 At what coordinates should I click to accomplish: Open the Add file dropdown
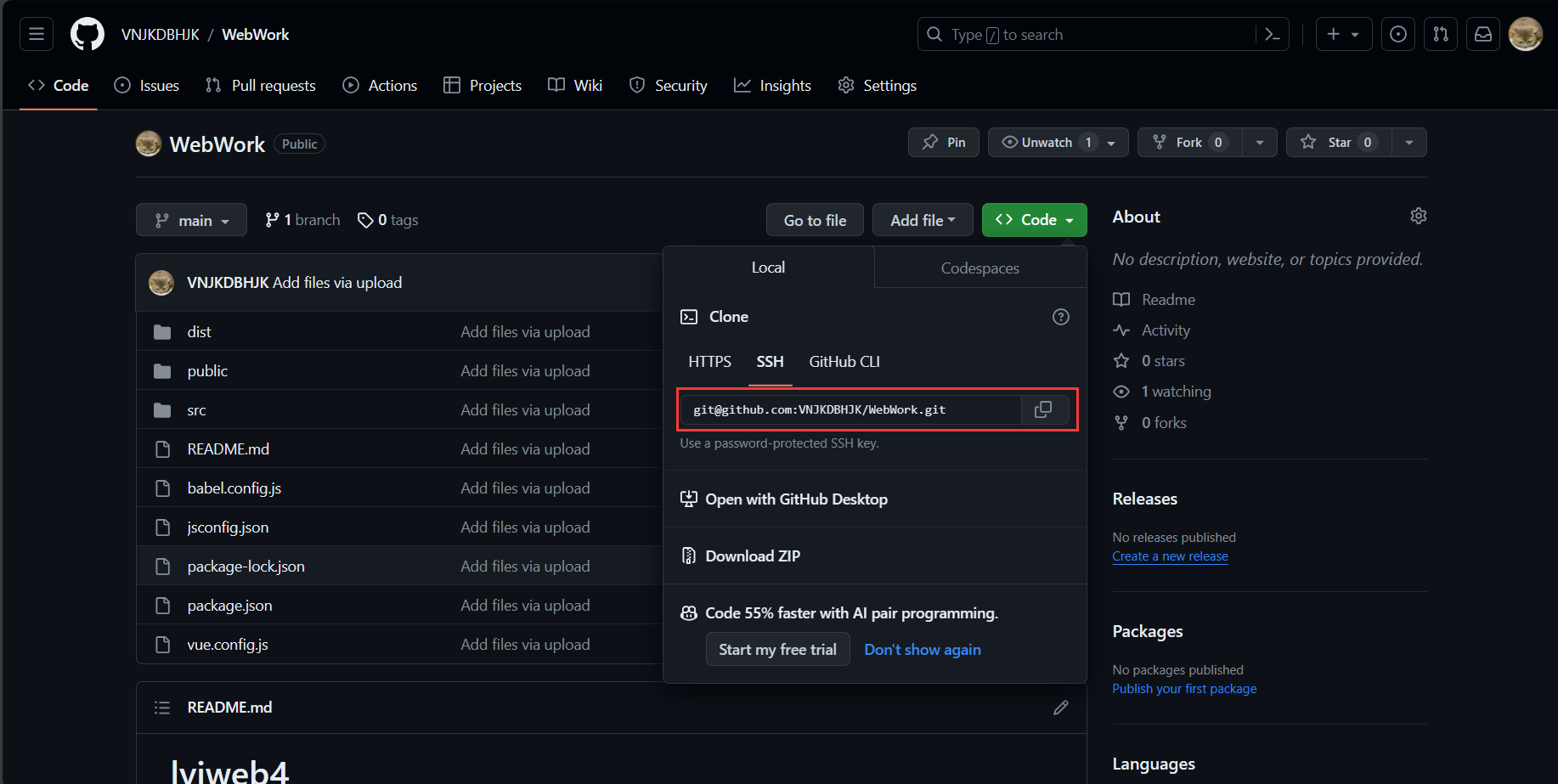(923, 220)
